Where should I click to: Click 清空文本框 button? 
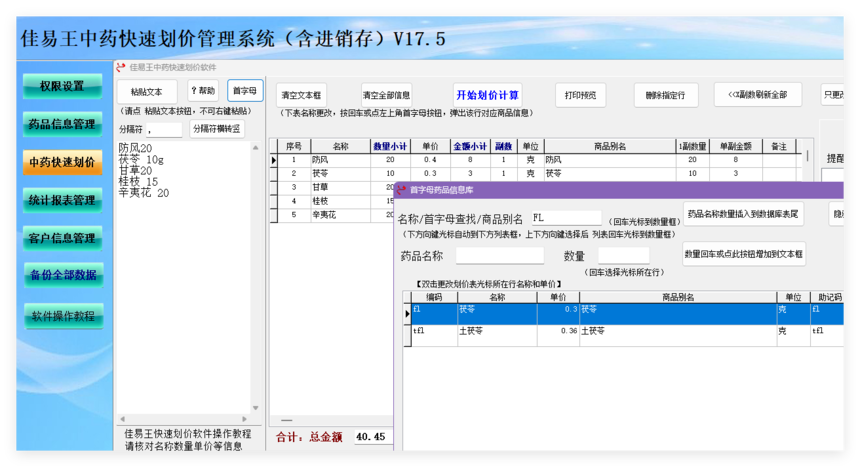coord(301,95)
